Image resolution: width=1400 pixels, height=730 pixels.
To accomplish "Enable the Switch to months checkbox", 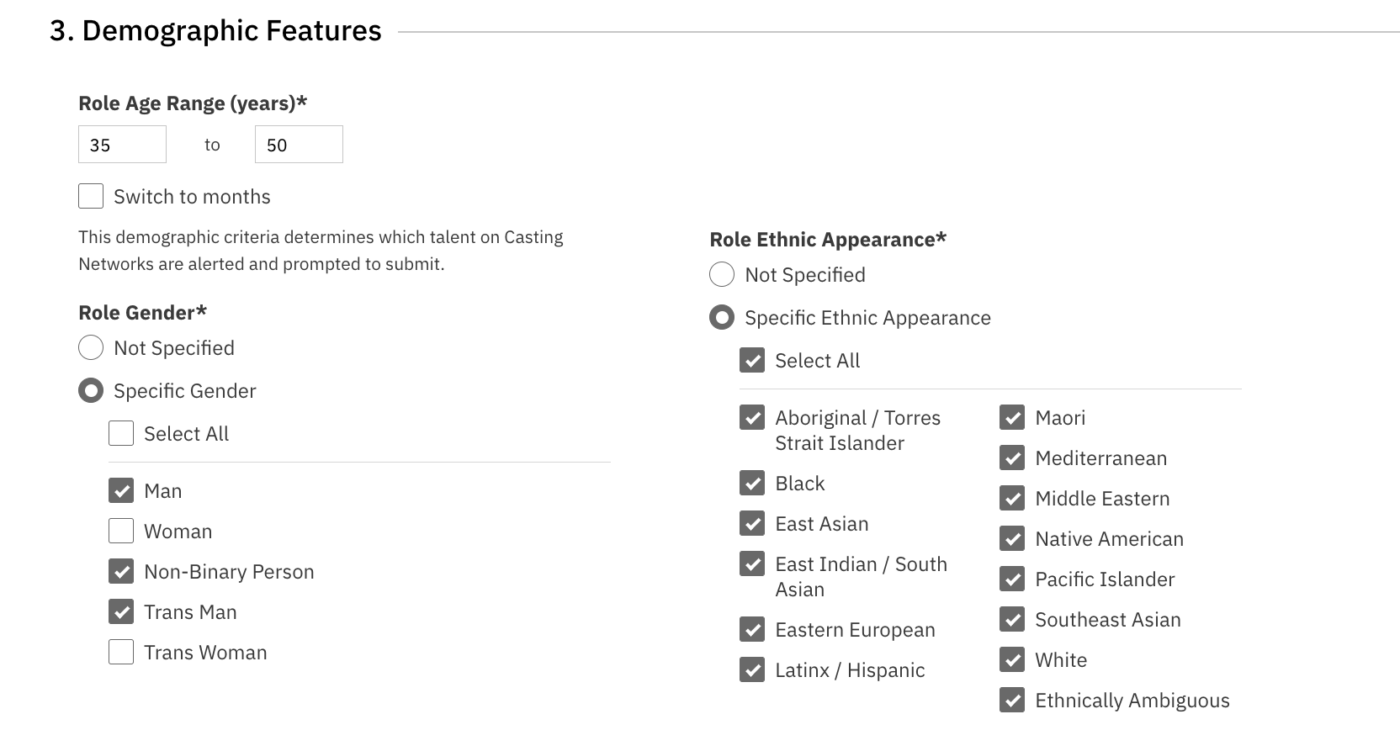I will [90, 196].
